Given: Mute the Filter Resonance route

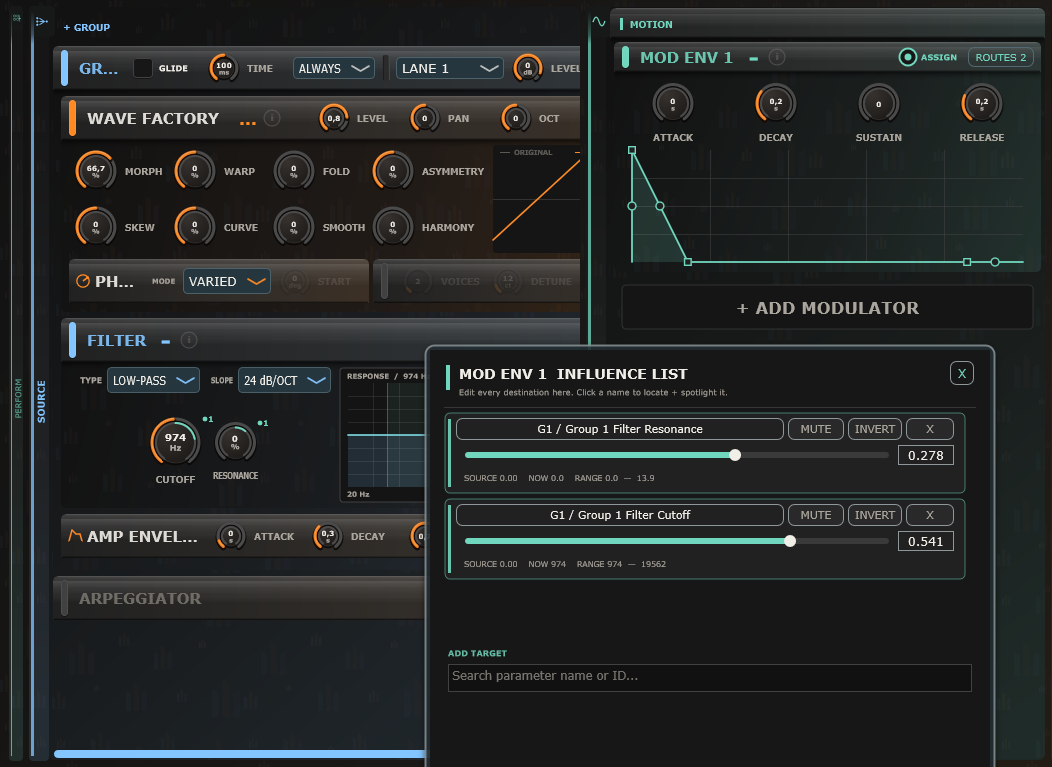Looking at the screenshot, I should [815, 429].
